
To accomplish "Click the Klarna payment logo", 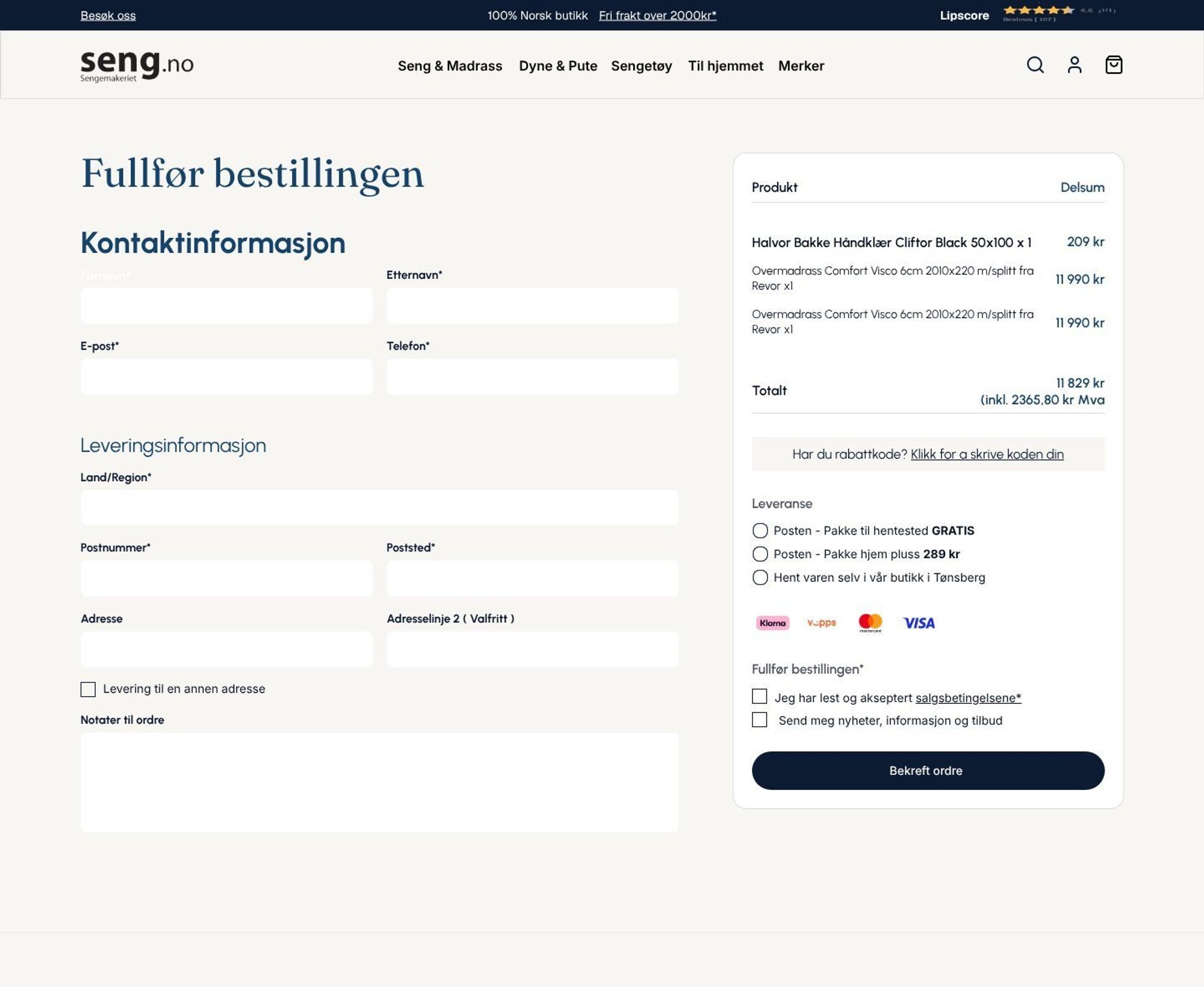I will click(772, 623).
